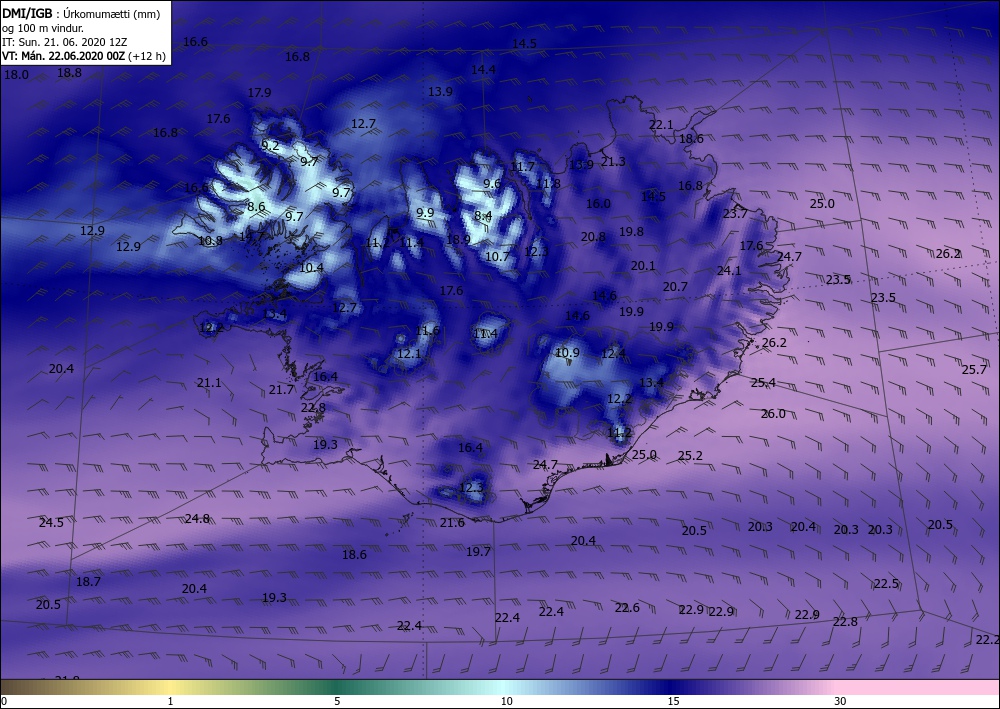Click the 18.9 value on the map
The width and height of the screenshot is (1000, 709).
(x=458, y=239)
